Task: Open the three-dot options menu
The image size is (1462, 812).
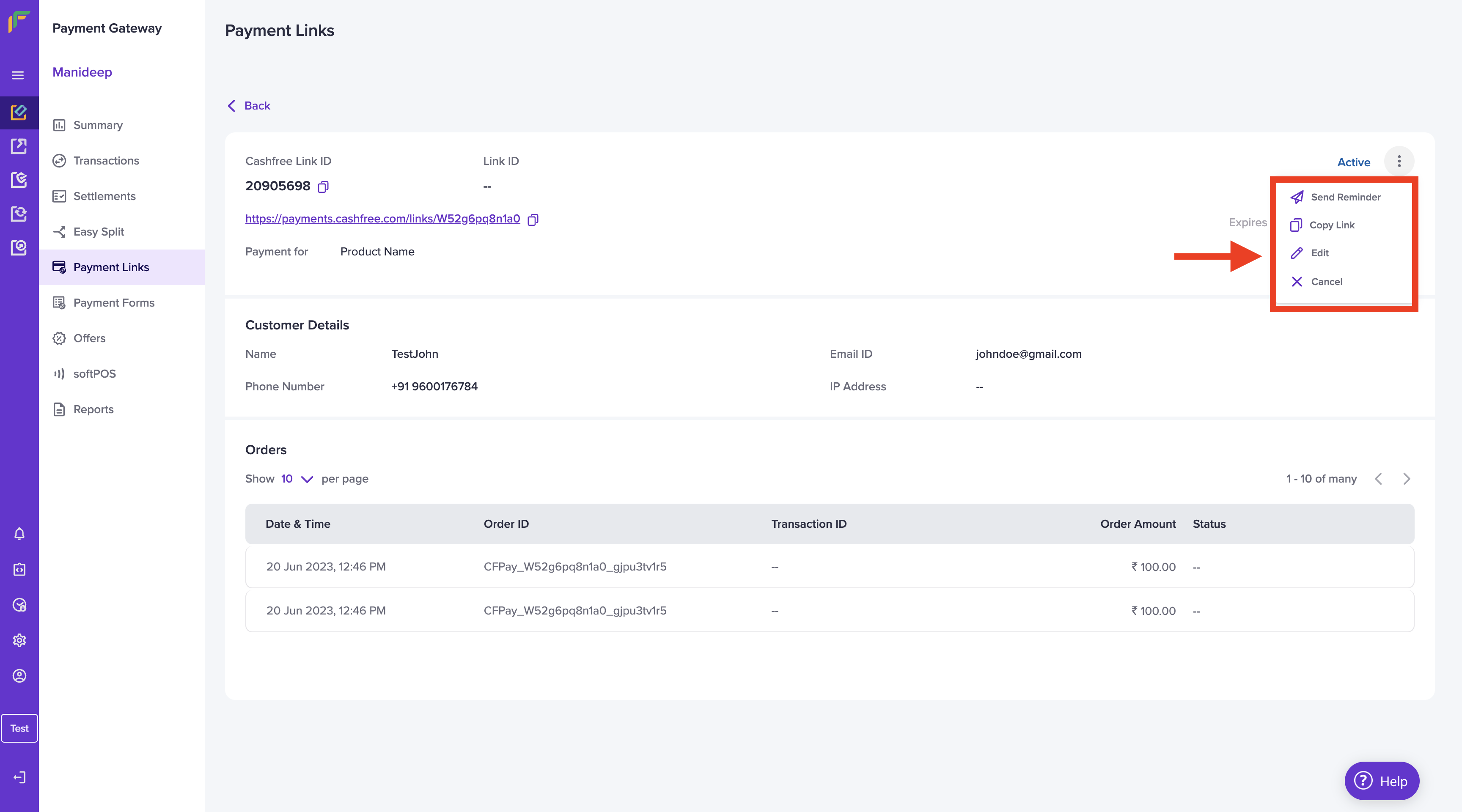Action: (1399, 162)
